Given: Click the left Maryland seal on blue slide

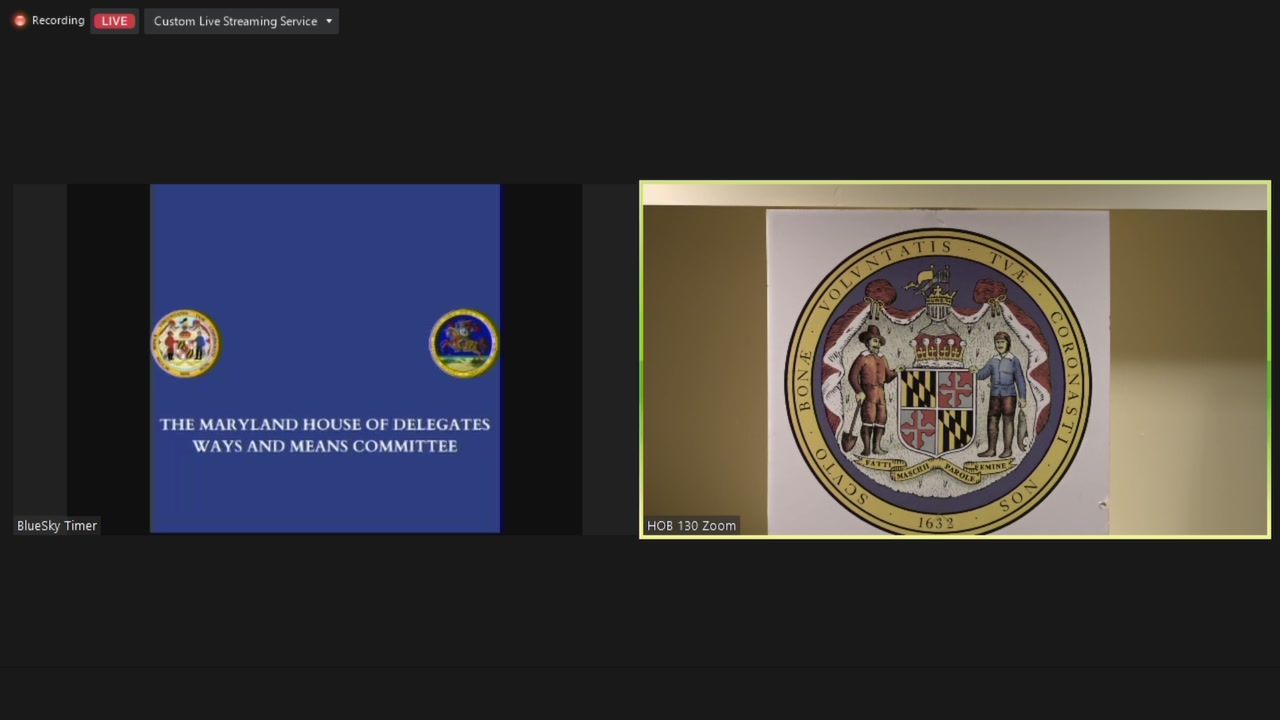Looking at the screenshot, I should [x=186, y=343].
